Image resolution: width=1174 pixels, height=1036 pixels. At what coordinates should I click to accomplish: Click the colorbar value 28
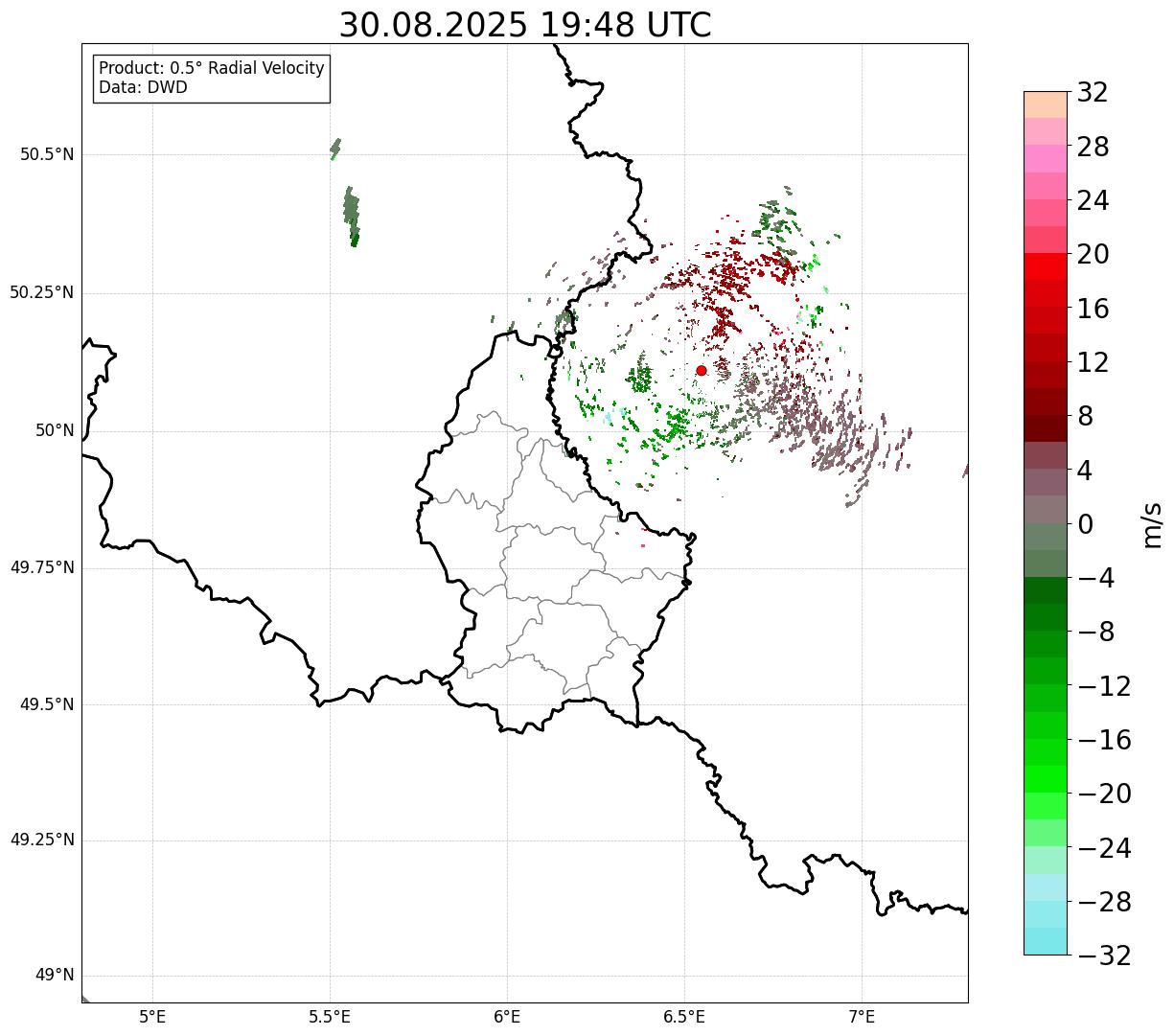pyautogui.click(x=1093, y=147)
